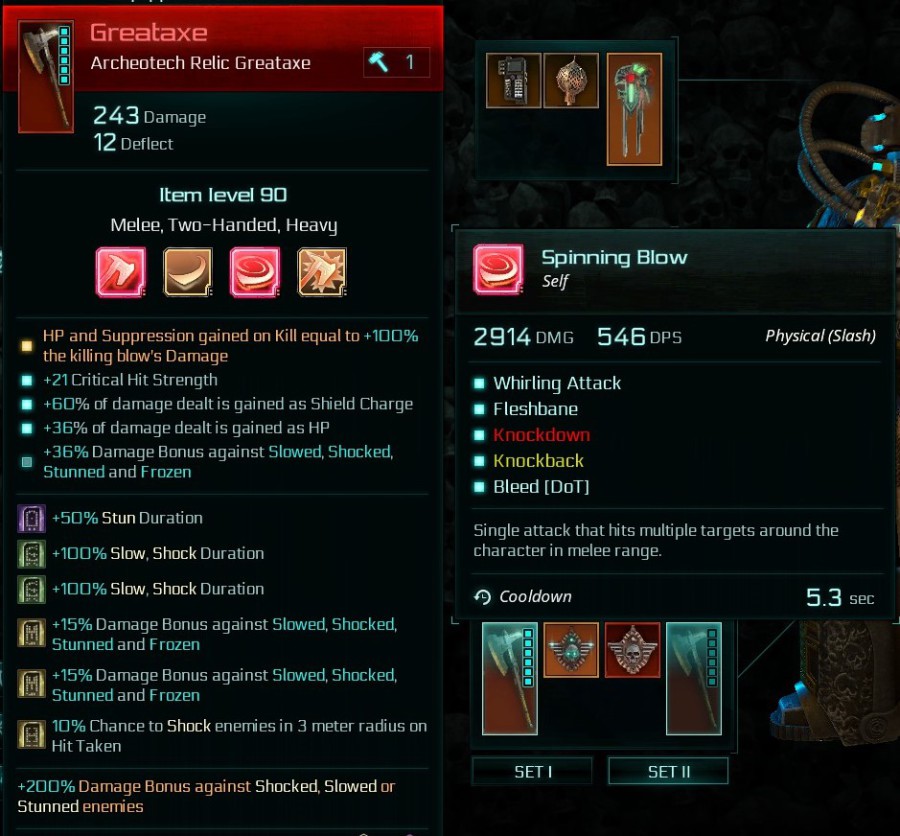Select the second Greataxe weapon slot
This screenshot has width=900, height=836.
[694, 679]
